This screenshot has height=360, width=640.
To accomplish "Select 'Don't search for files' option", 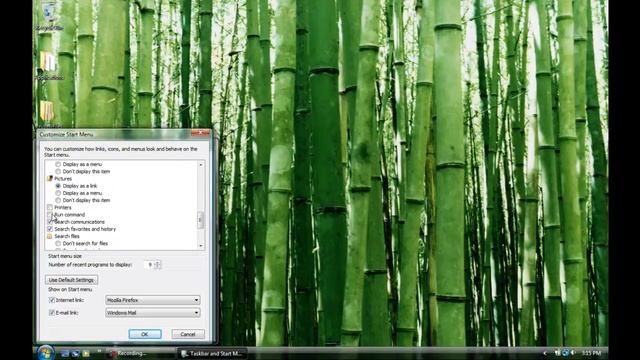I will [58, 243].
